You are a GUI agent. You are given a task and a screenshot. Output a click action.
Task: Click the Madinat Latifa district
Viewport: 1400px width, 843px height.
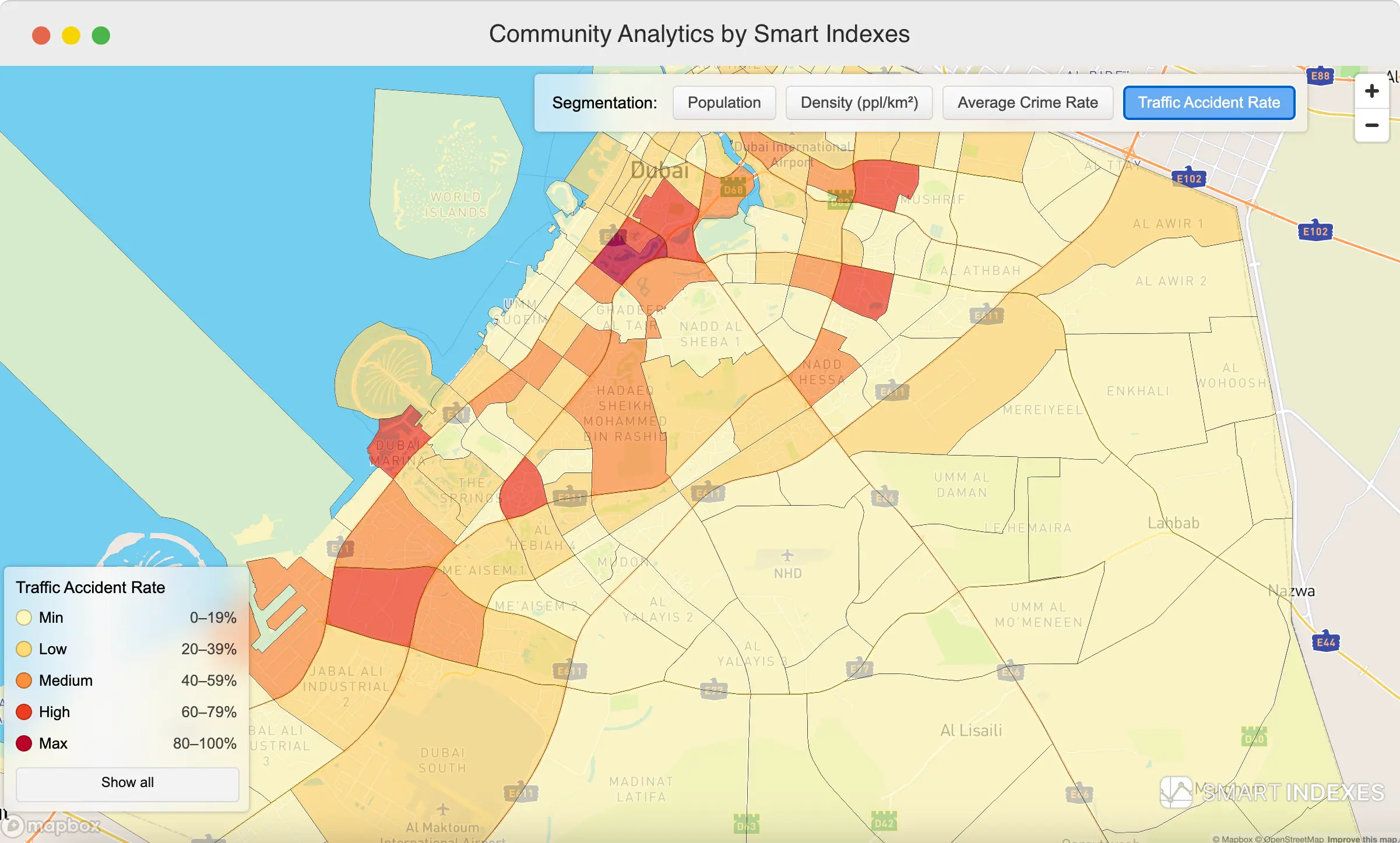coord(641,789)
